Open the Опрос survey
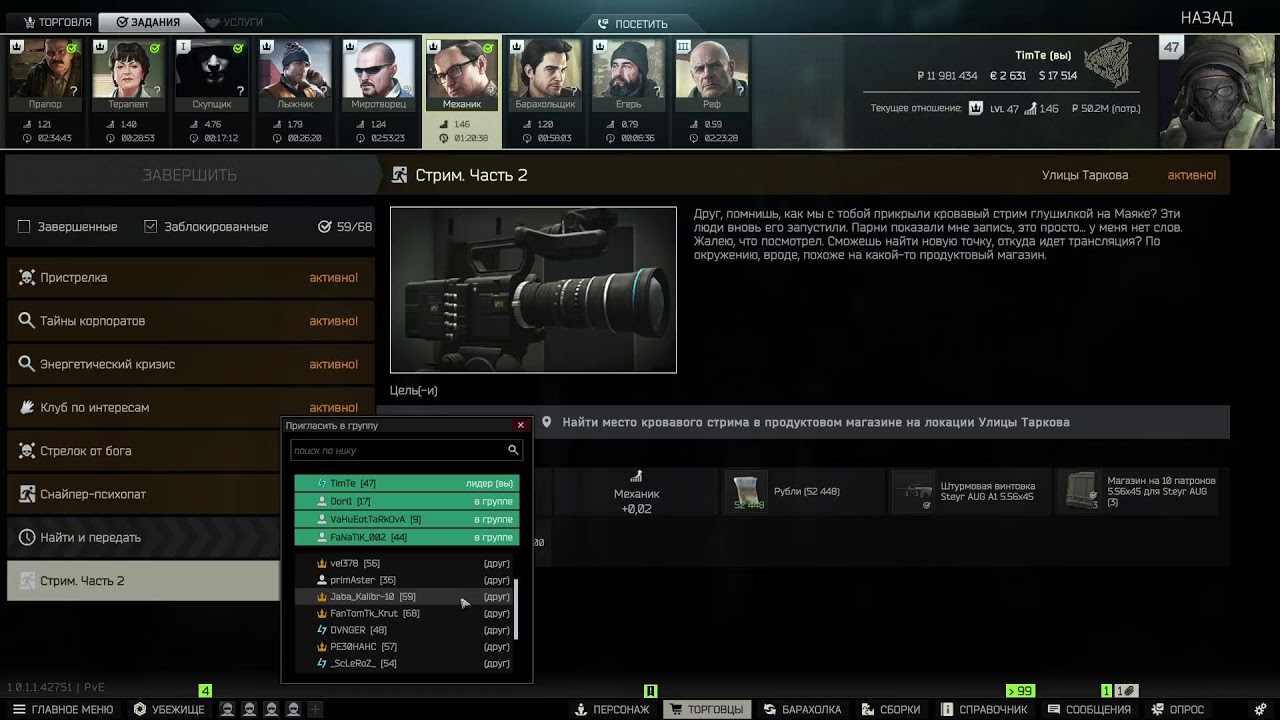This screenshot has width=1280, height=720. click(x=1177, y=709)
